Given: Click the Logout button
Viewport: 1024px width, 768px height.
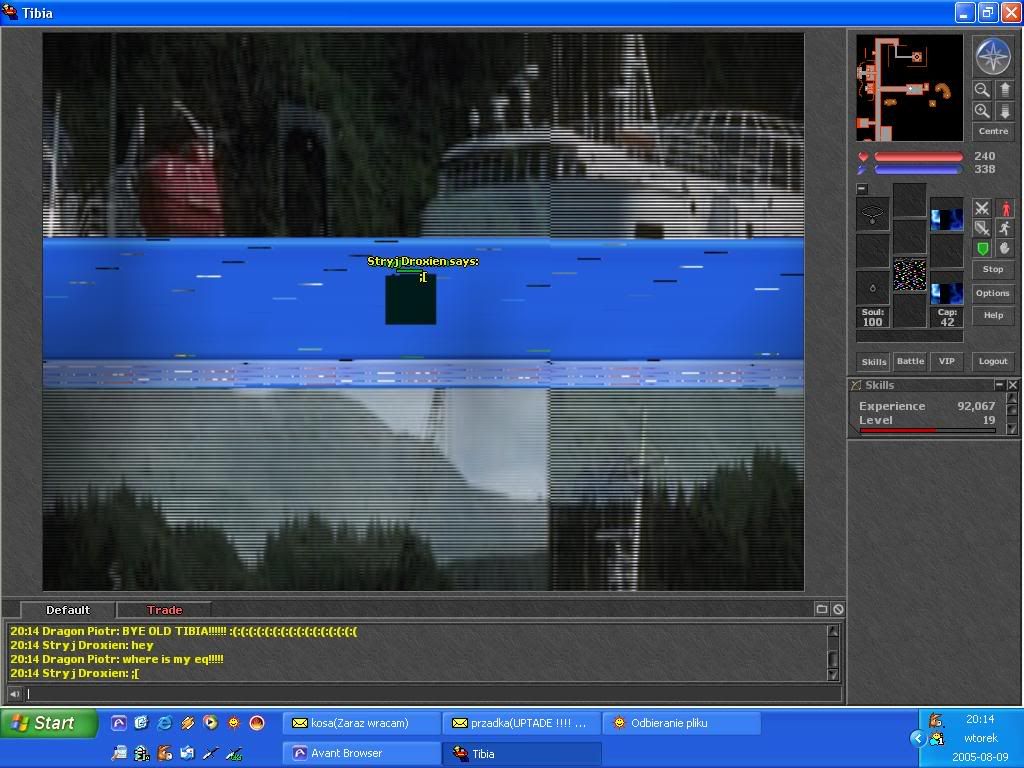Looking at the screenshot, I should (x=993, y=361).
